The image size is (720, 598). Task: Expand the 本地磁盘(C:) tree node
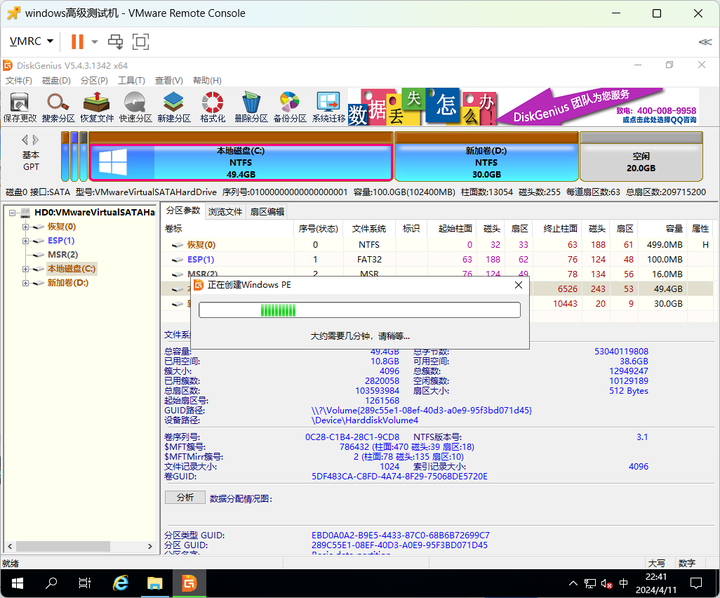pos(26,269)
